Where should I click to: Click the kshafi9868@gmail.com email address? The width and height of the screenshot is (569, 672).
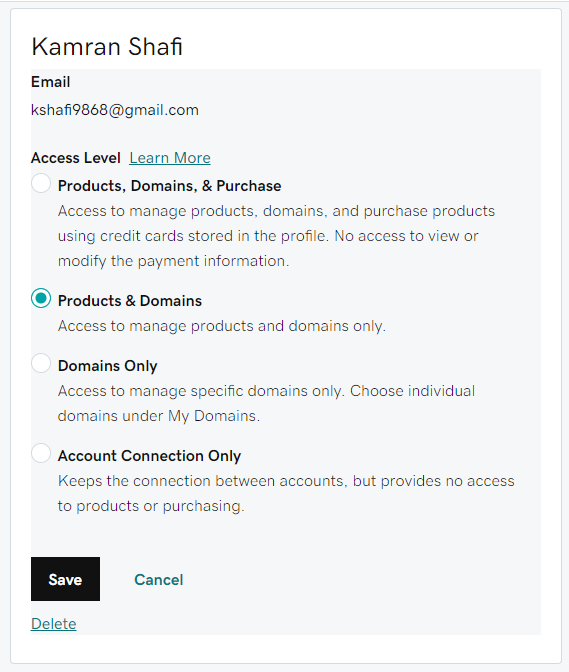[x=115, y=110]
